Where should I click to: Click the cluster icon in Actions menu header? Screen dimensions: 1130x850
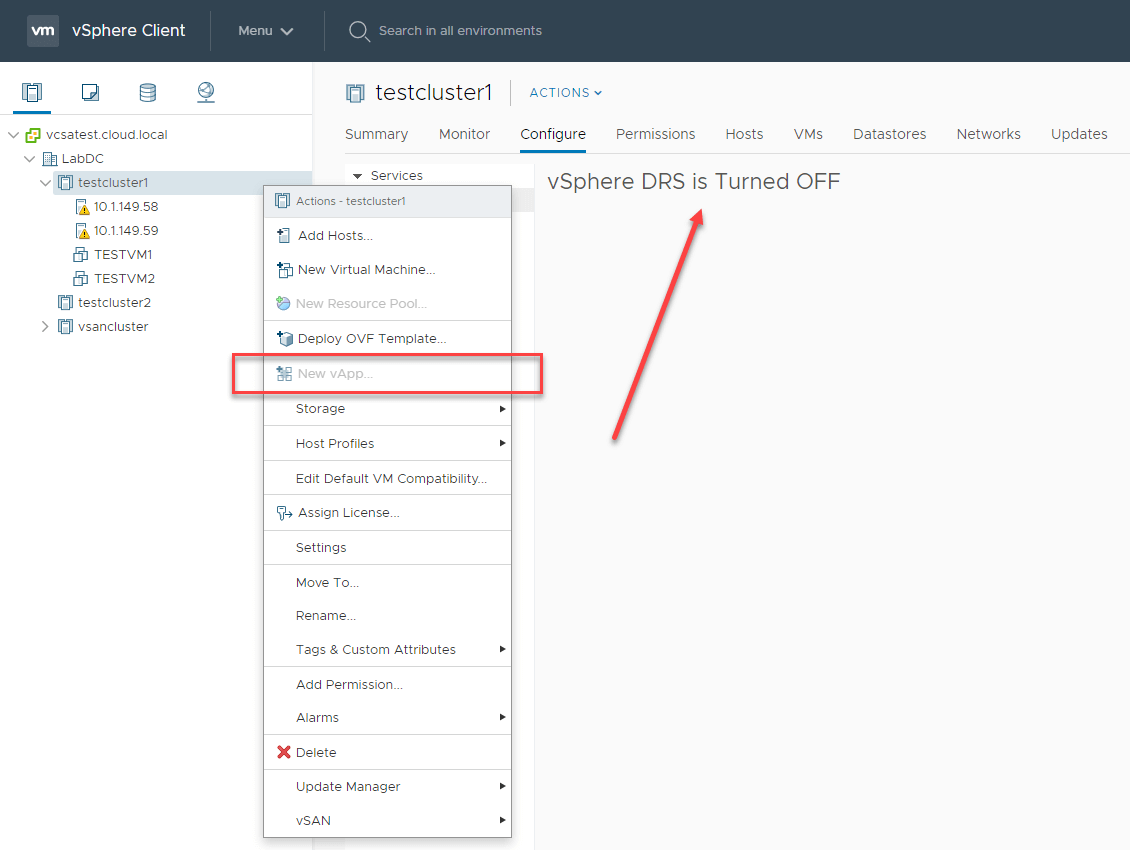pos(282,201)
